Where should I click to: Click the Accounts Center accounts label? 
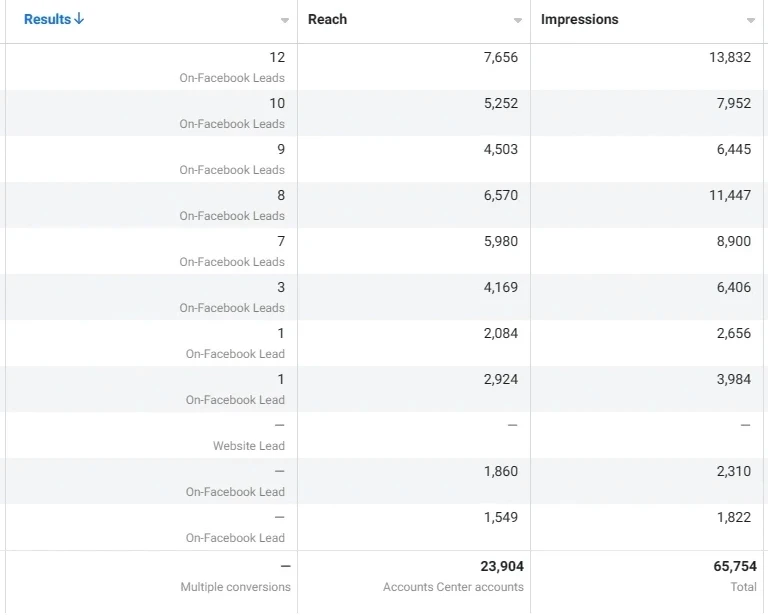pos(453,587)
